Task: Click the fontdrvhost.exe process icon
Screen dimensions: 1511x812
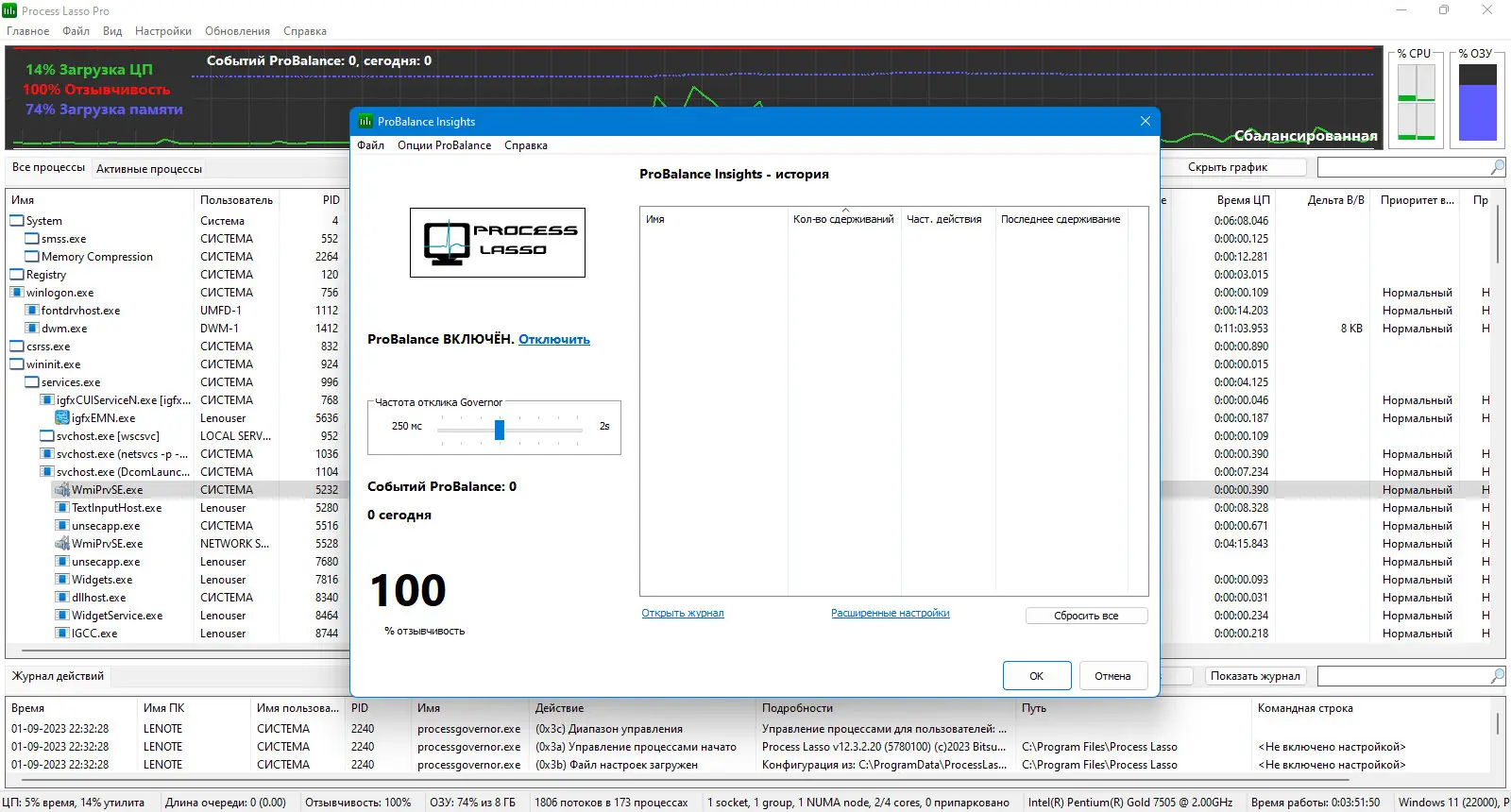Action: click(x=32, y=311)
